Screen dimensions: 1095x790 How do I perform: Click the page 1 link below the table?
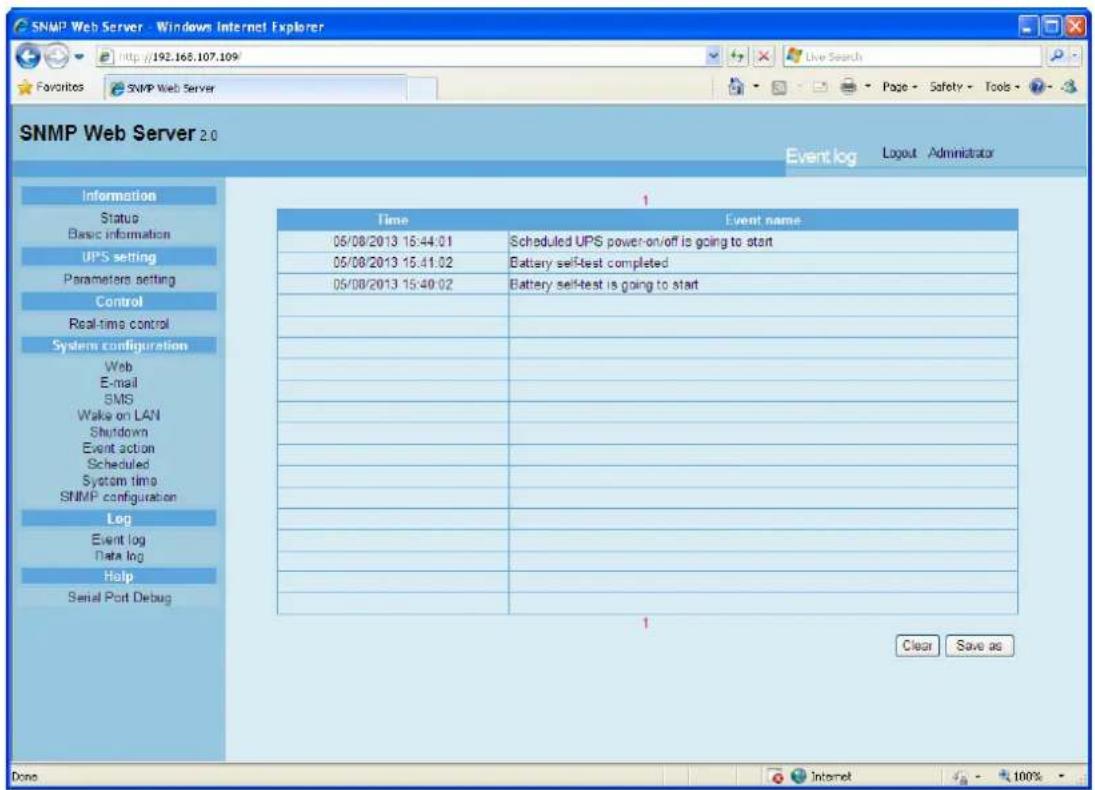pos(645,622)
